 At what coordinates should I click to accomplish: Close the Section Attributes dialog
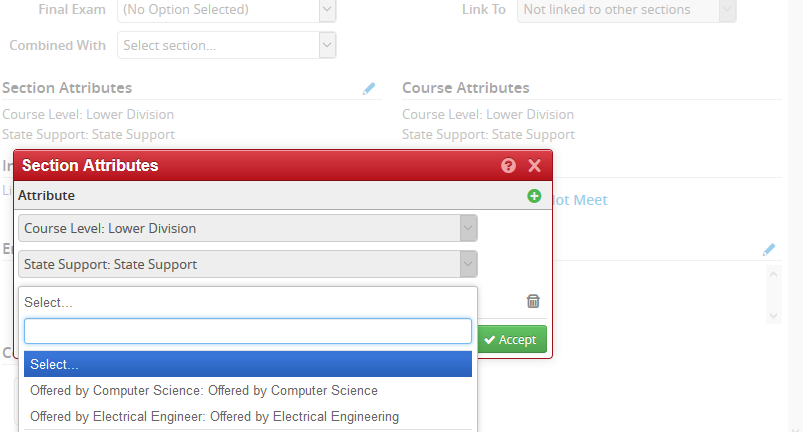coord(535,165)
